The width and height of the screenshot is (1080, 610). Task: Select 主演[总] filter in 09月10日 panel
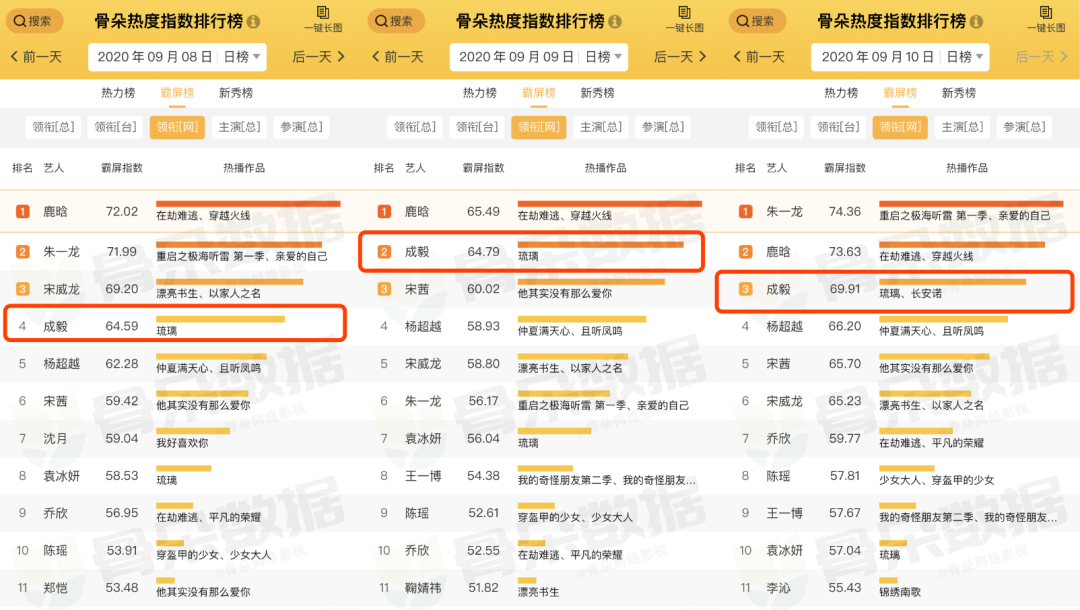click(x=962, y=127)
